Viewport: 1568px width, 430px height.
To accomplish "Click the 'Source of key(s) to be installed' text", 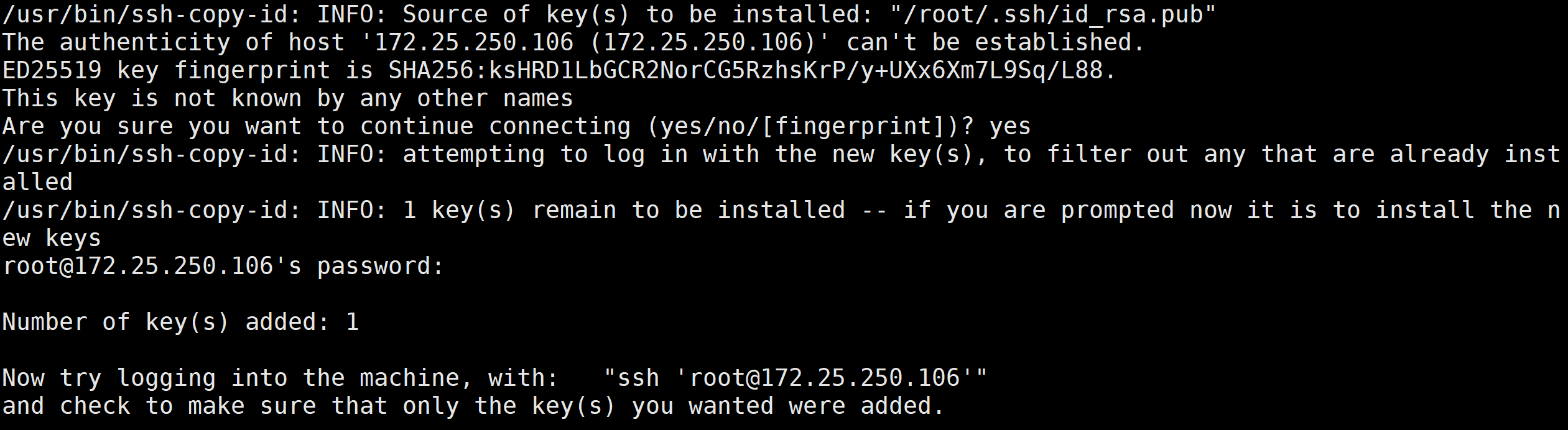I will click(639, 14).
